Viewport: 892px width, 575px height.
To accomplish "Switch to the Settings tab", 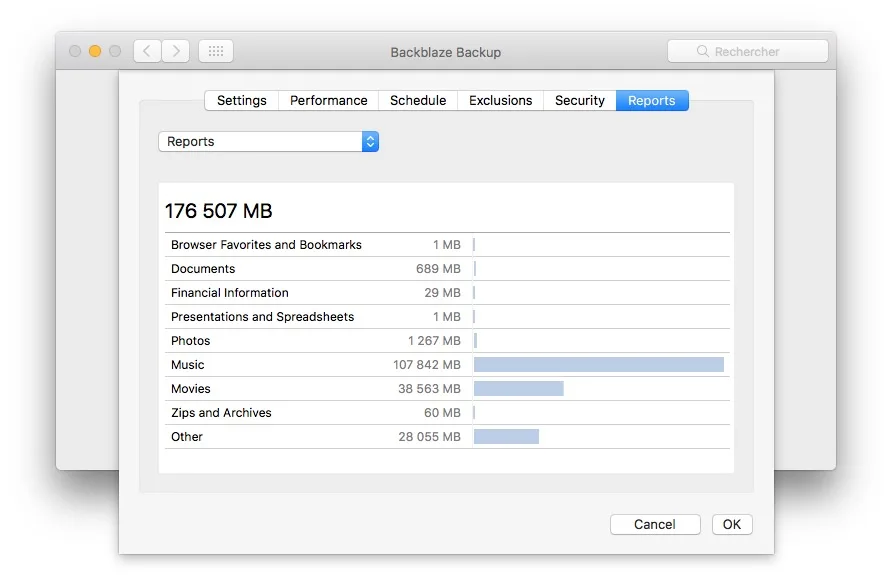I will coord(241,101).
